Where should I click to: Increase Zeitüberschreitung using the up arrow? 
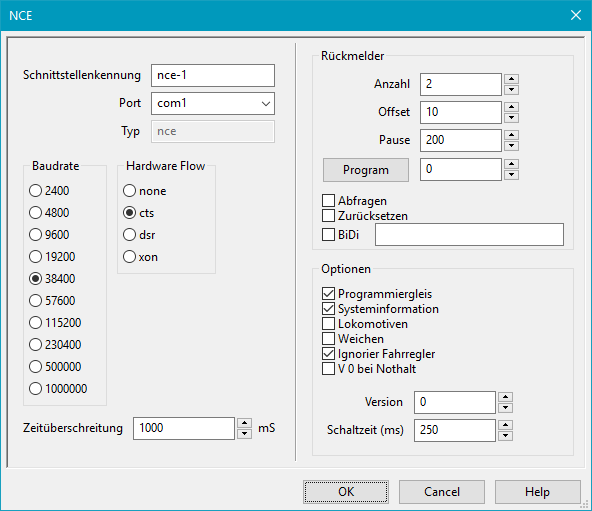point(244,423)
